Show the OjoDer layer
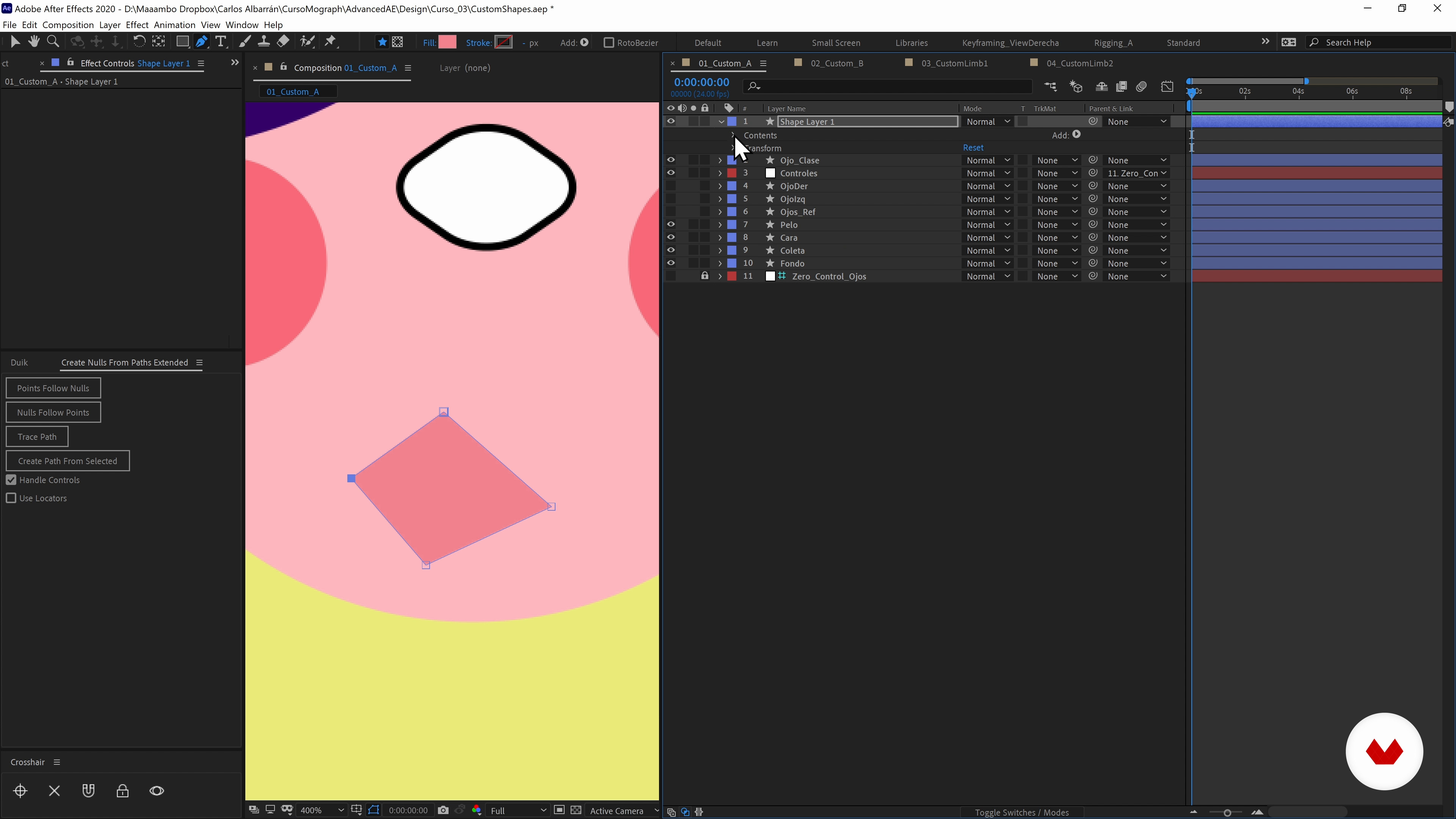Image resolution: width=1456 pixels, height=819 pixels. tap(671, 186)
